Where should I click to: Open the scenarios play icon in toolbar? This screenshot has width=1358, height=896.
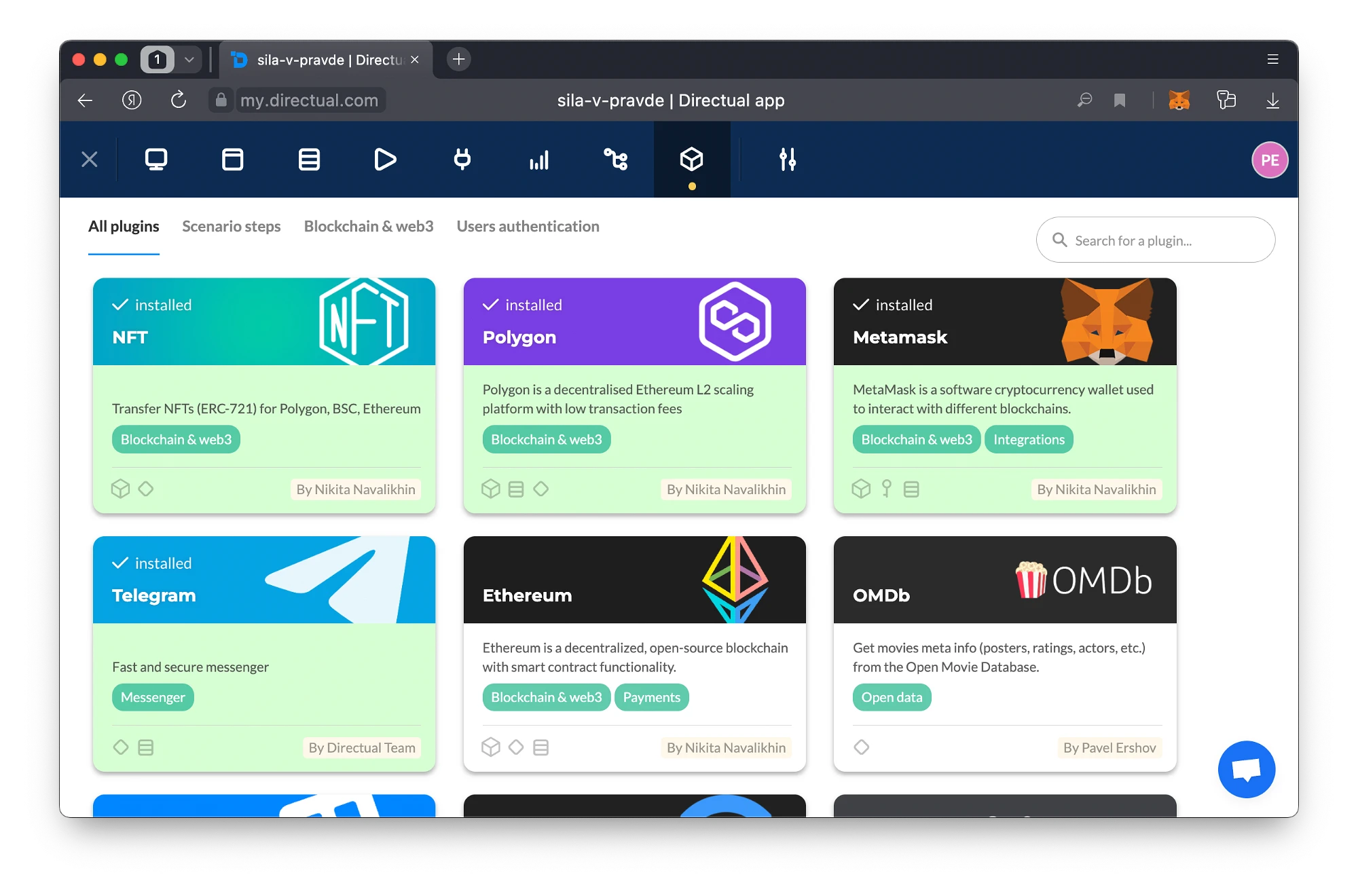point(385,160)
